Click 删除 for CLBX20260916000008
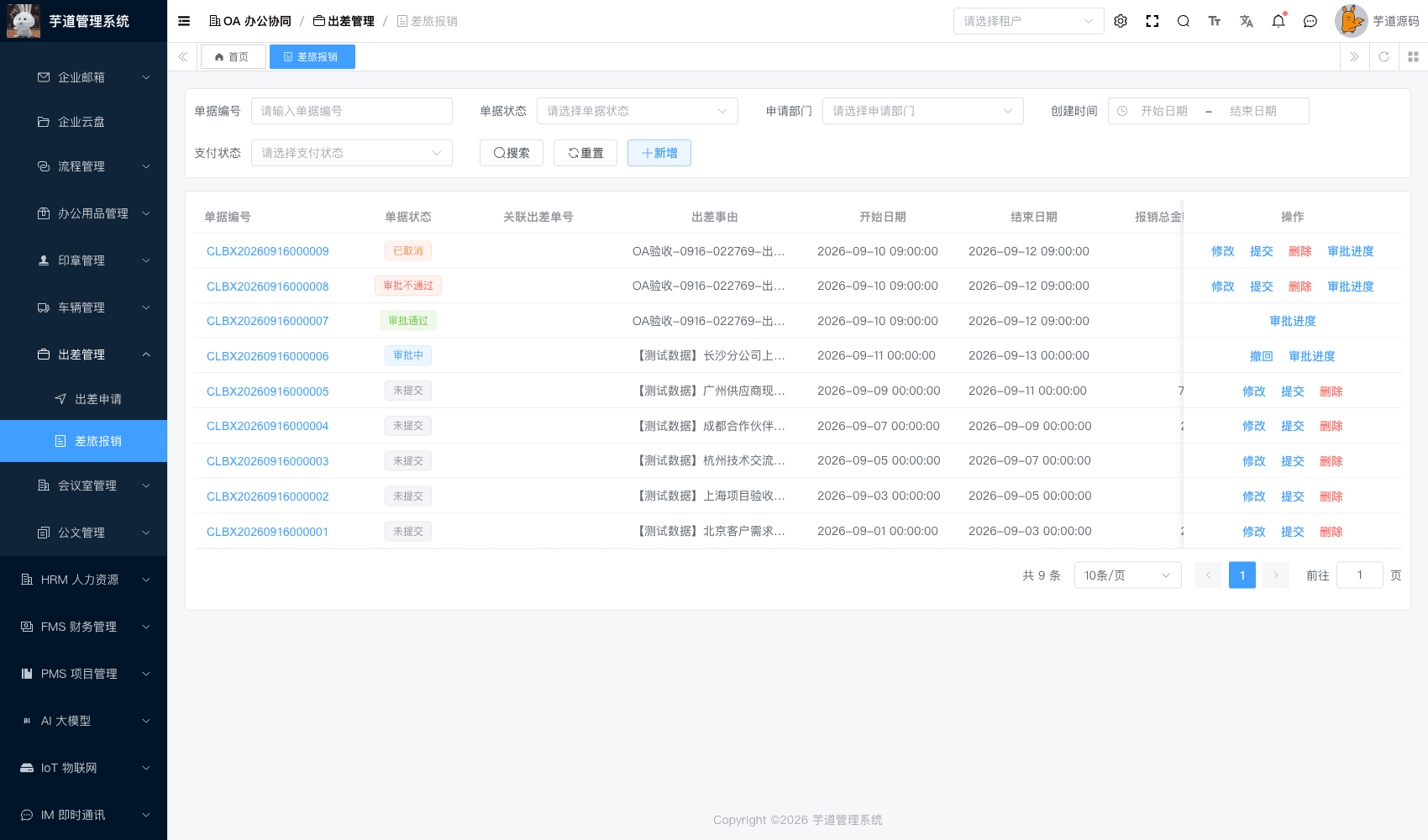 point(1299,286)
